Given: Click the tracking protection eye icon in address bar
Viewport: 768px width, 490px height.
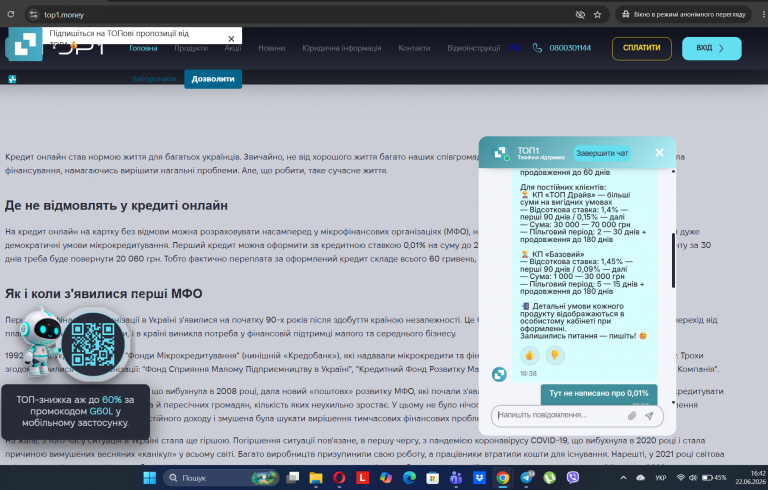Looking at the screenshot, I should click(x=580, y=15).
